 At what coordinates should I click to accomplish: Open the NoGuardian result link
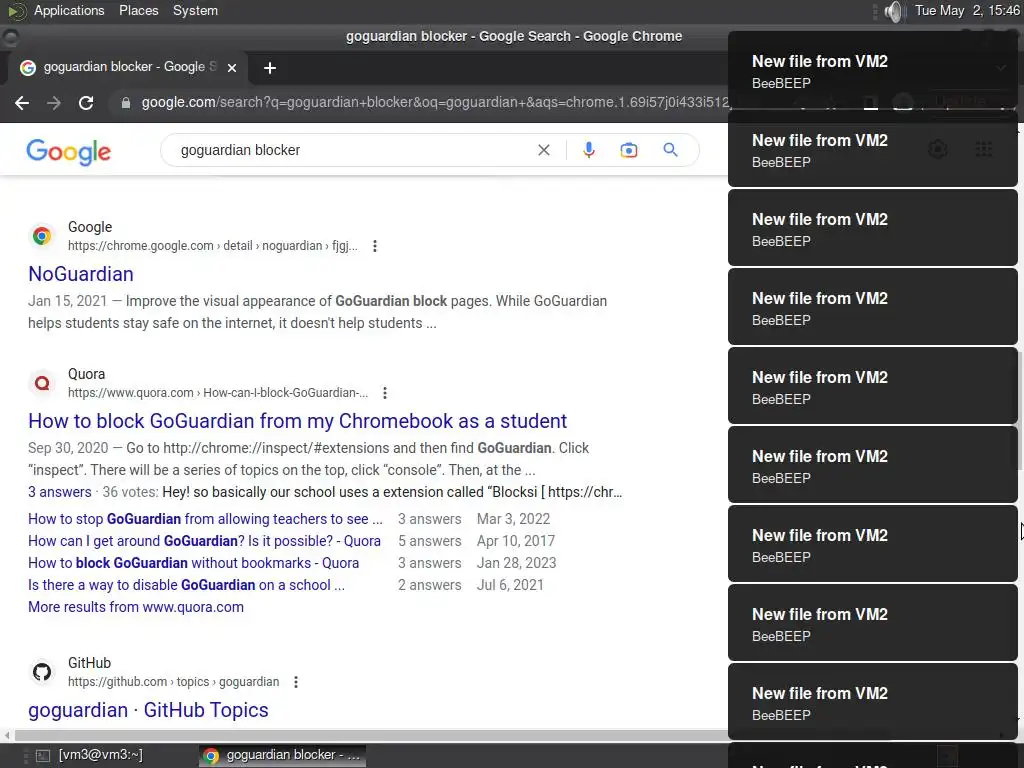click(81, 274)
